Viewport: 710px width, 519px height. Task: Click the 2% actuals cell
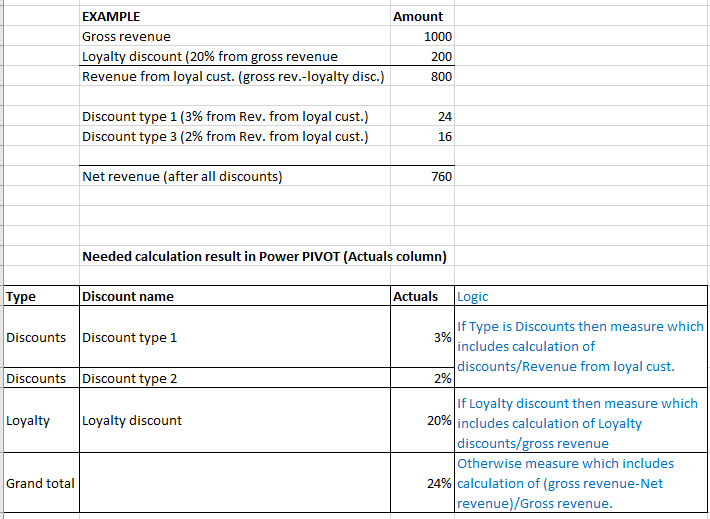coord(422,378)
